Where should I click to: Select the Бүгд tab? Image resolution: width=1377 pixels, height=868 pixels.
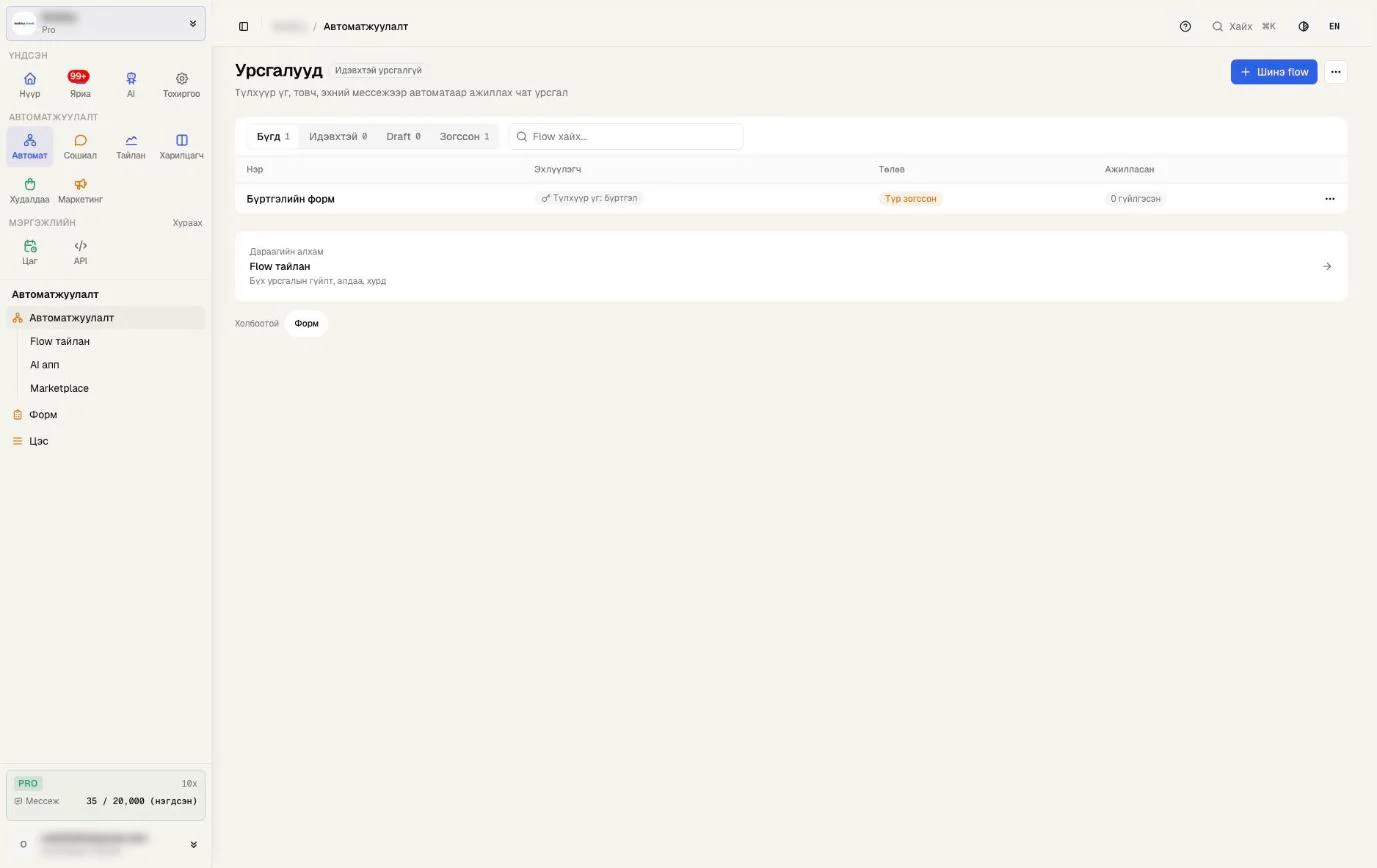tap(273, 136)
